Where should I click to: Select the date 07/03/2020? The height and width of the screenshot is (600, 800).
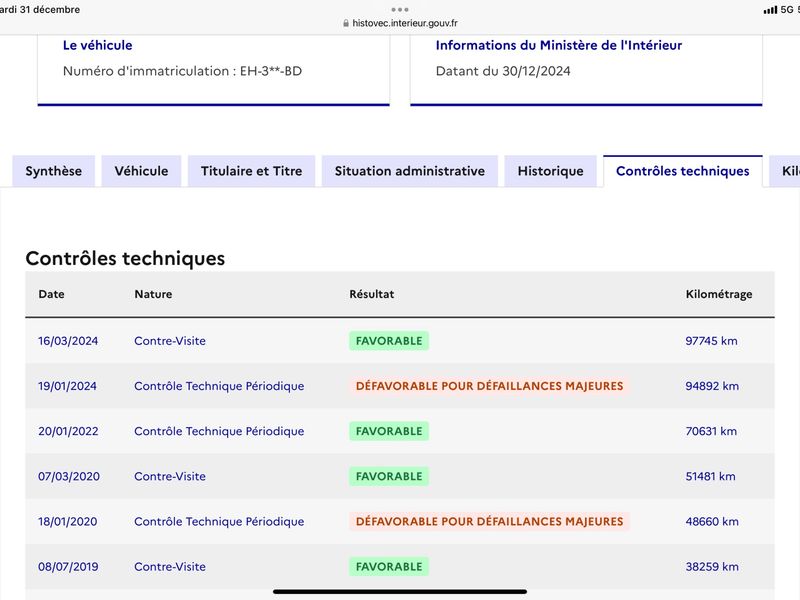[x=69, y=477]
